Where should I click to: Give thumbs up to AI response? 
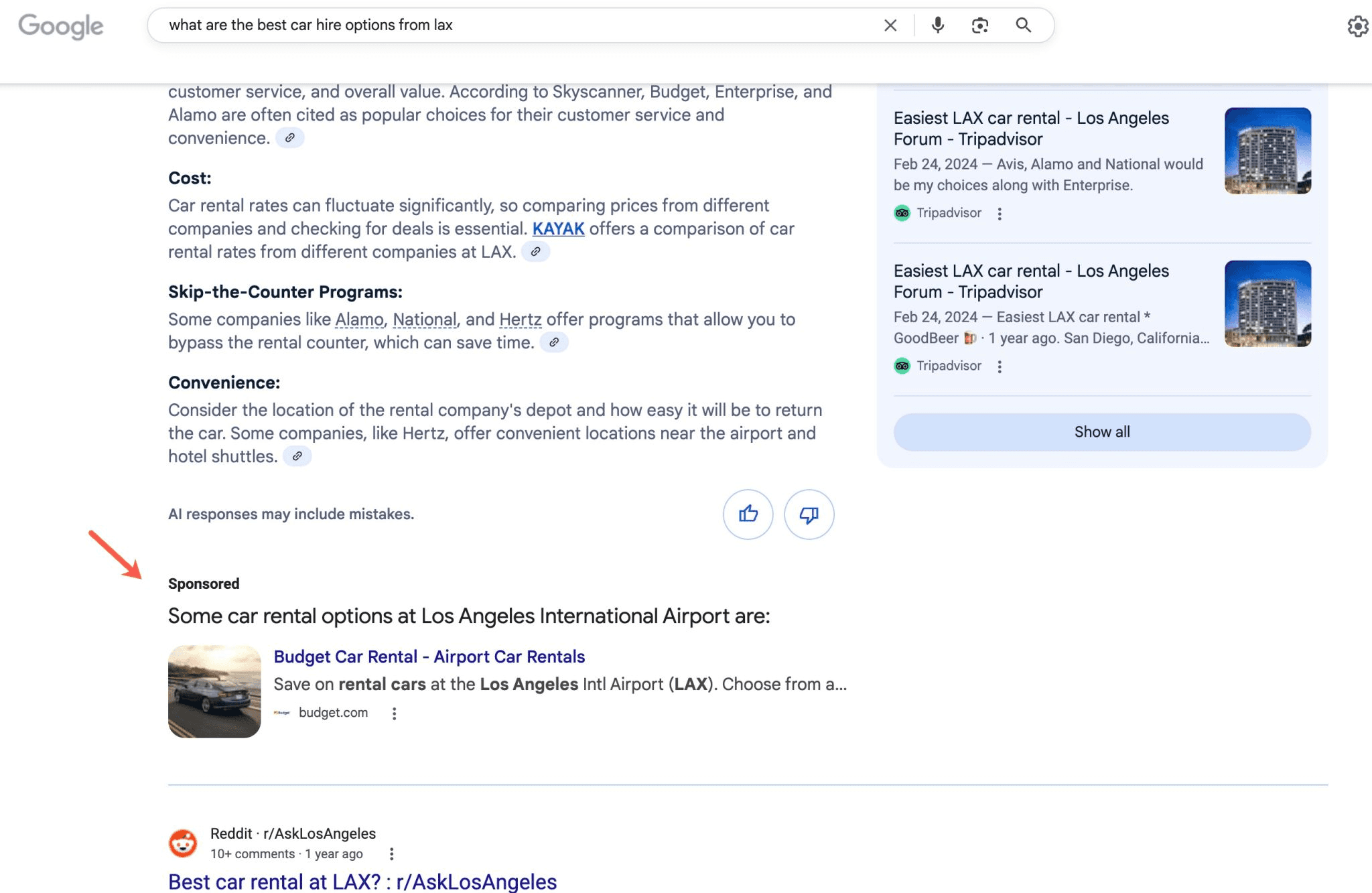pos(748,514)
